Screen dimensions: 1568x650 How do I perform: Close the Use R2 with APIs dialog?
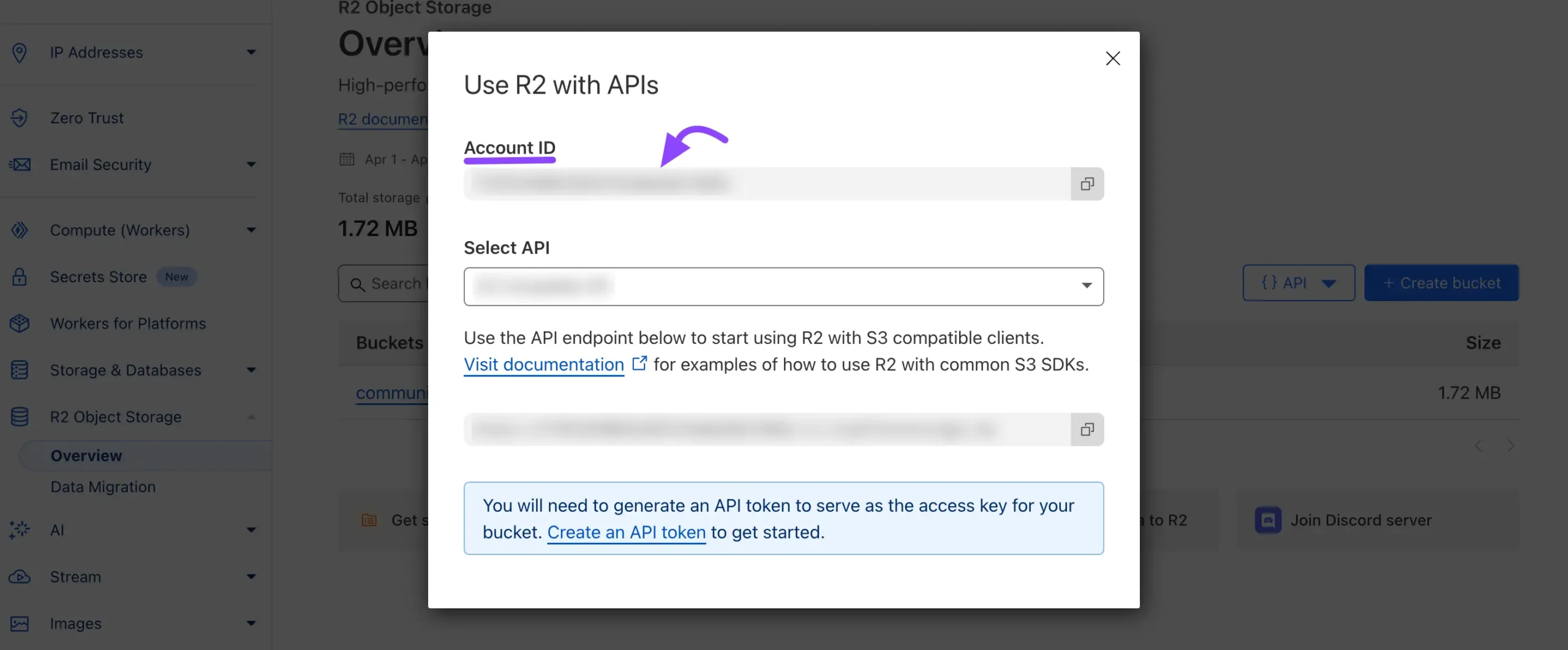(x=1113, y=58)
